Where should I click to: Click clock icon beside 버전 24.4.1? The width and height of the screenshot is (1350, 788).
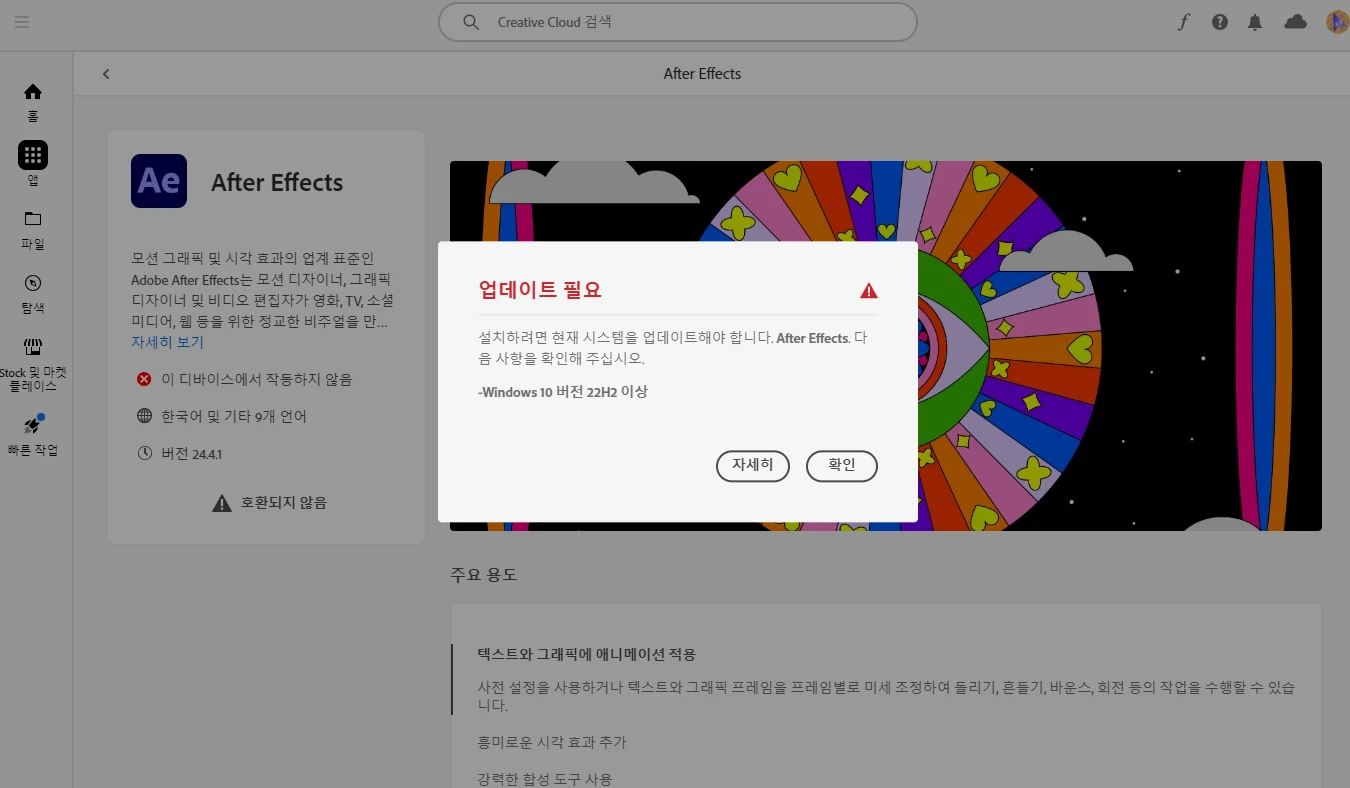click(x=144, y=453)
